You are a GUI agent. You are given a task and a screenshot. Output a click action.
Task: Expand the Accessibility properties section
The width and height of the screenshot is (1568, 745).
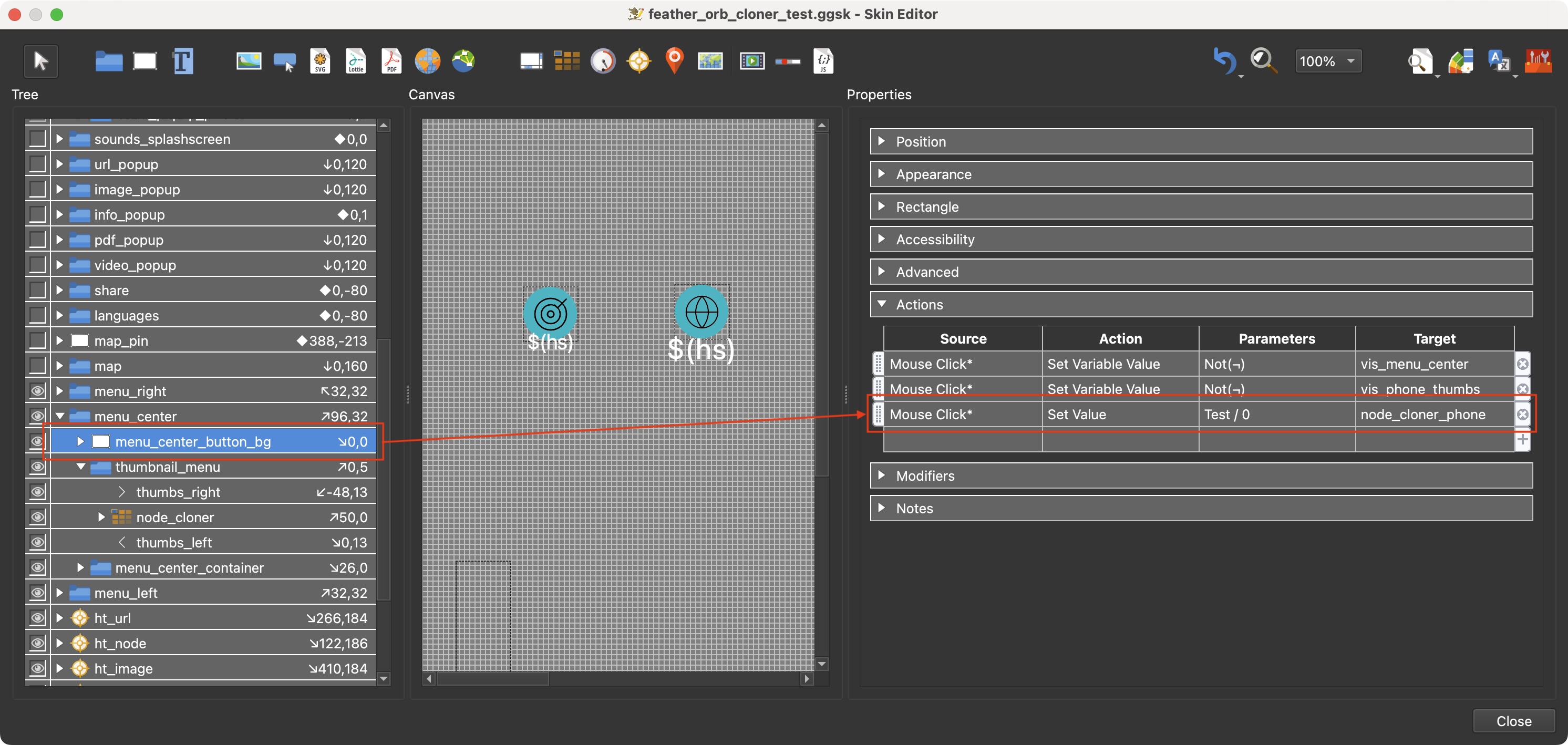pyautogui.click(x=1201, y=239)
